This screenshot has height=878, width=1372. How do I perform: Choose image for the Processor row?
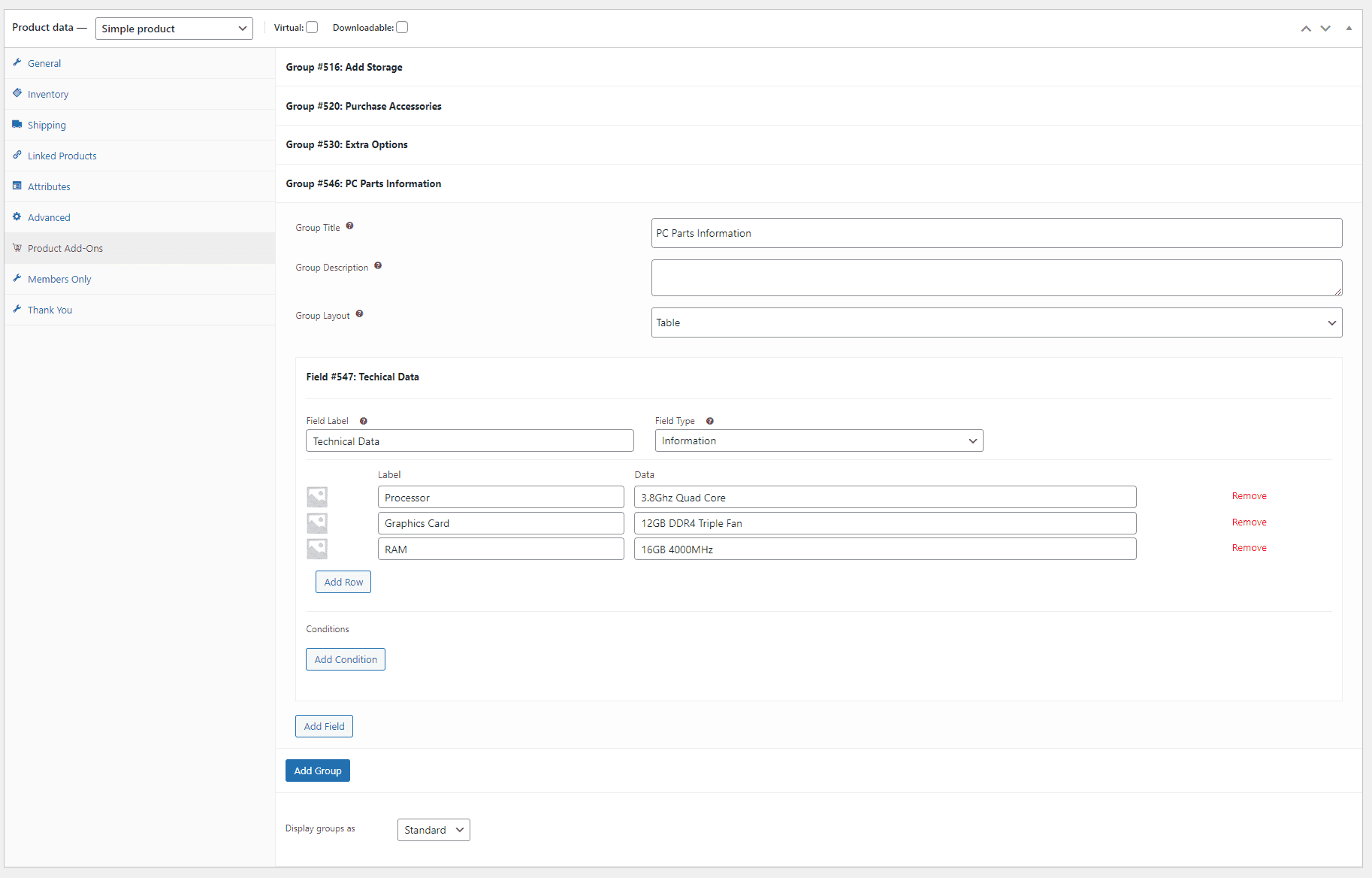(x=317, y=497)
